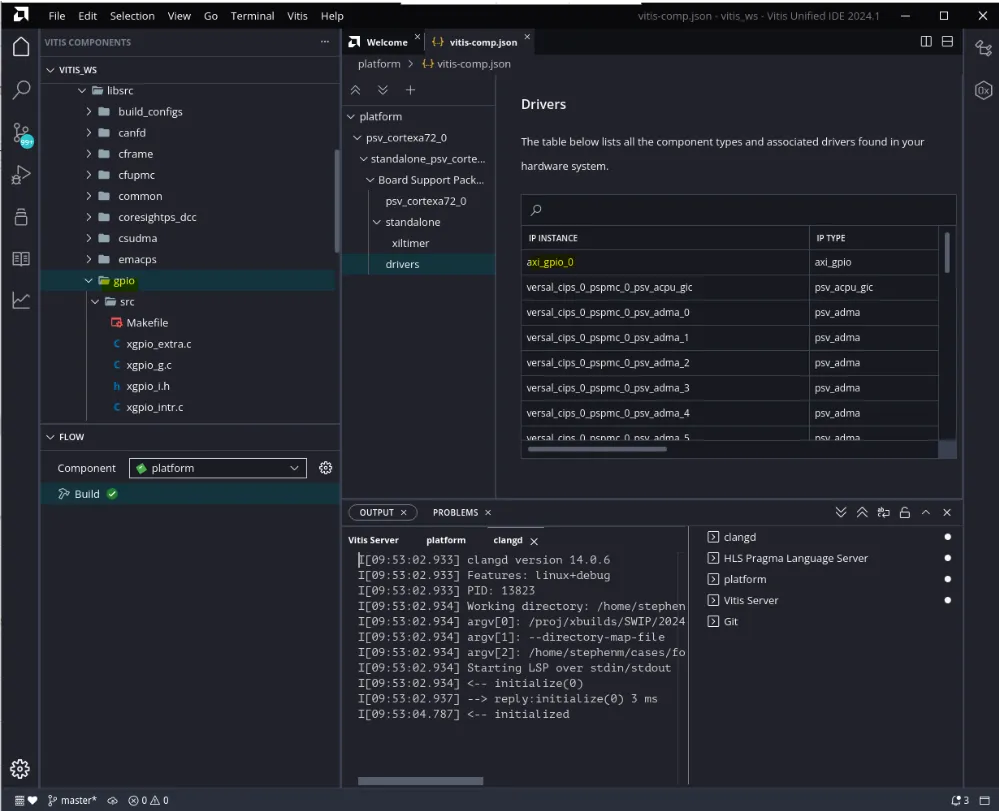
Task: Open the Vitis menu
Action: pos(297,16)
